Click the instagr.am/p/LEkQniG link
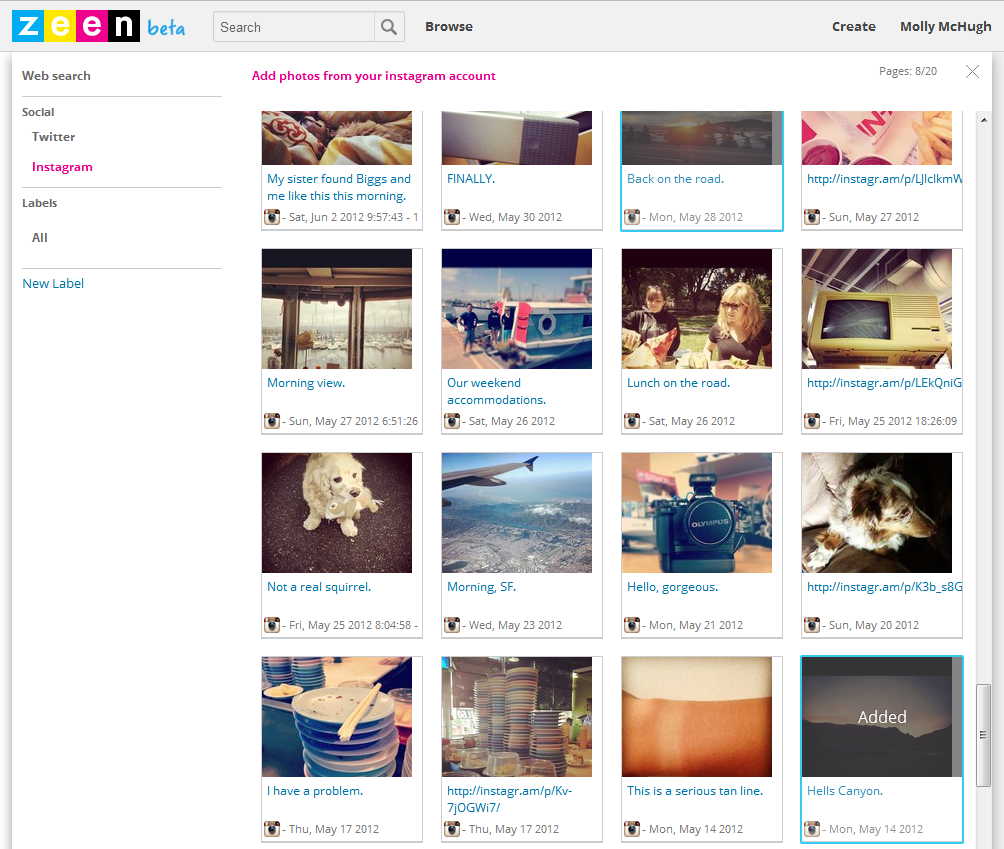This screenshot has height=849, width=1004. click(884, 383)
